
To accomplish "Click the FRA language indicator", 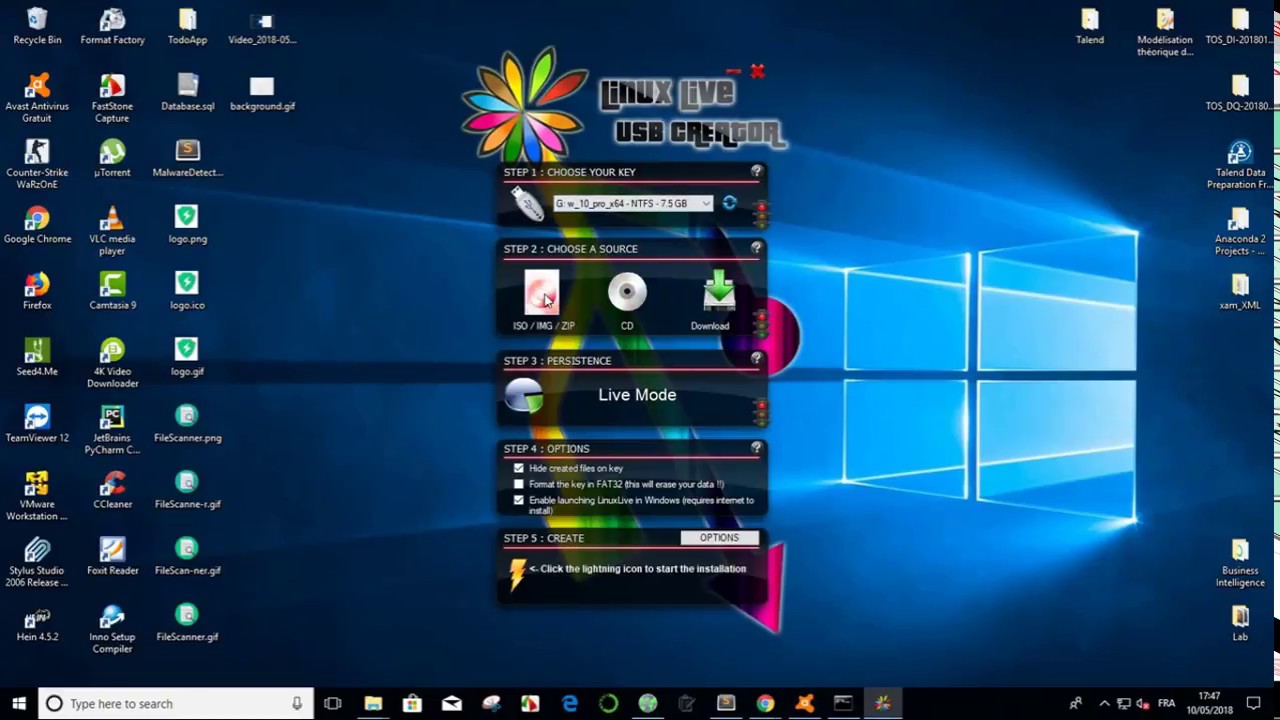I will tap(1166, 703).
